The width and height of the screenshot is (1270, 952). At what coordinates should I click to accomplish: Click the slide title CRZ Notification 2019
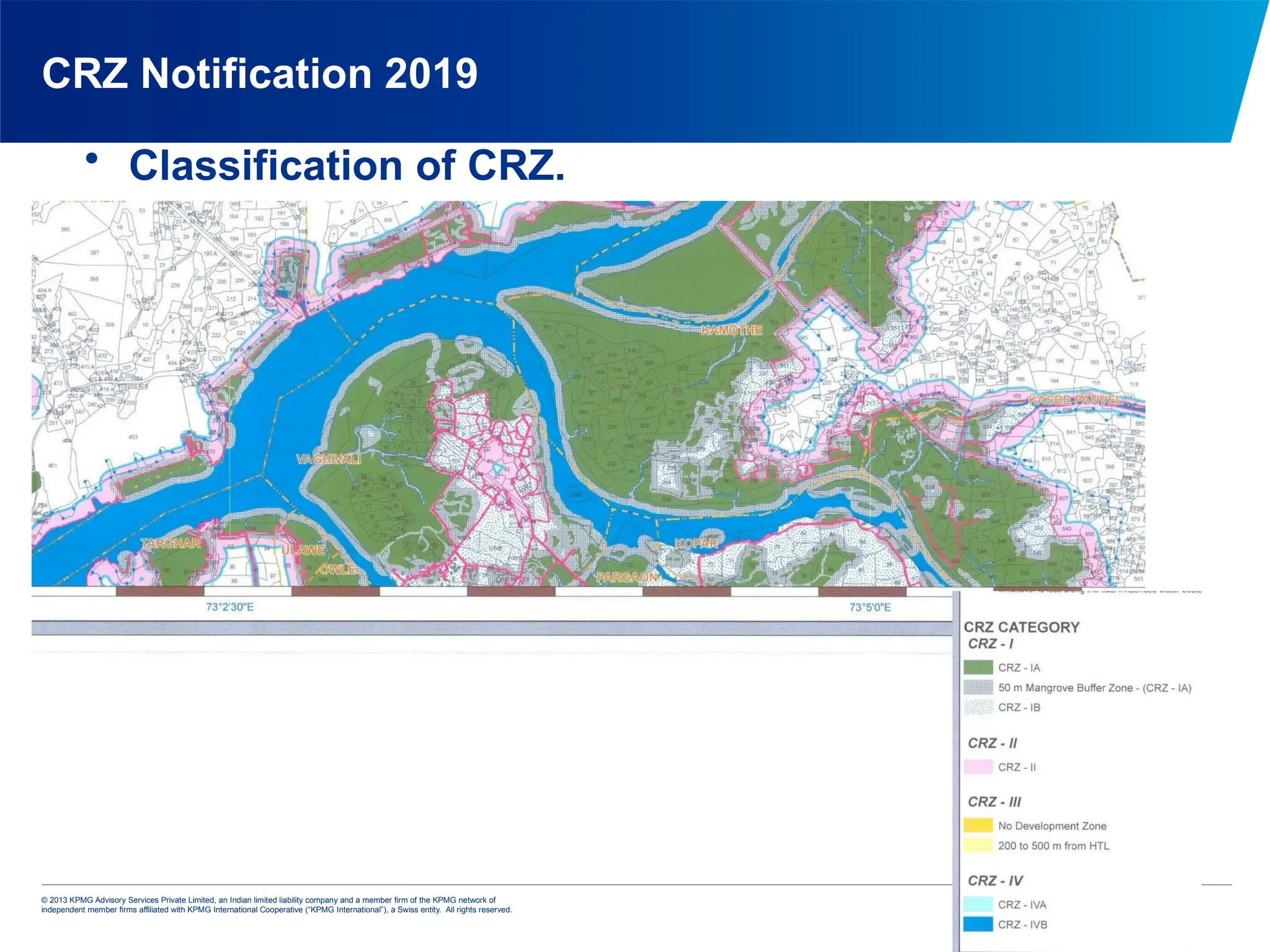tap(260, 73)
